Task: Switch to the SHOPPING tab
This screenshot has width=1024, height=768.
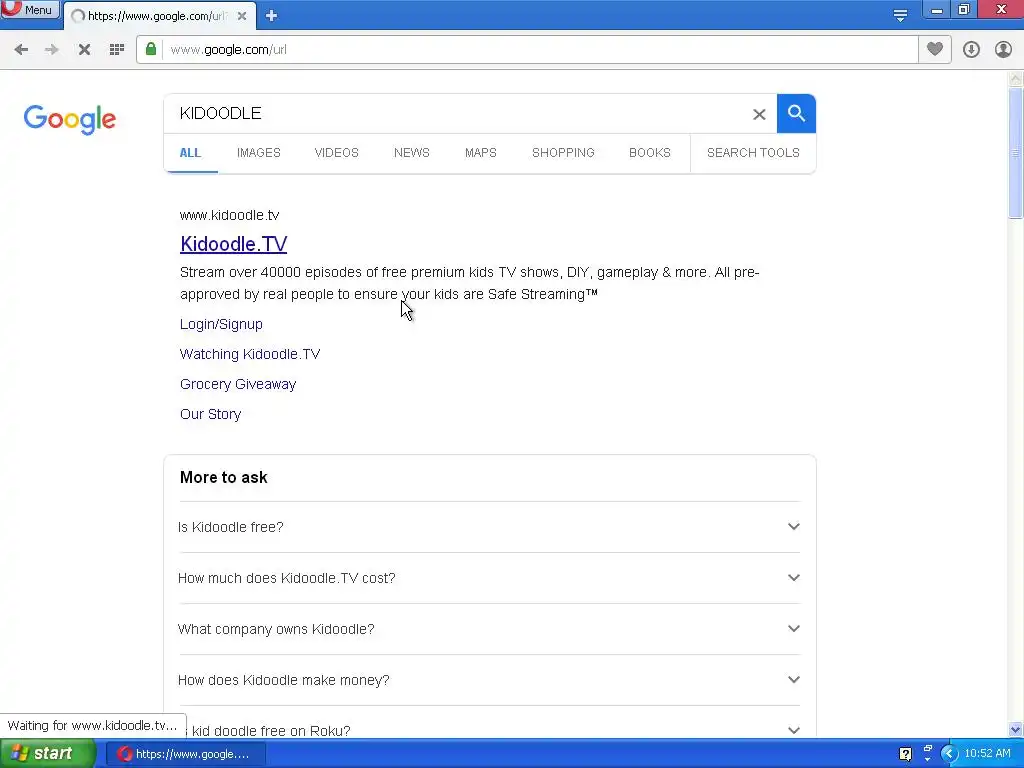Action: click(563, 153)
